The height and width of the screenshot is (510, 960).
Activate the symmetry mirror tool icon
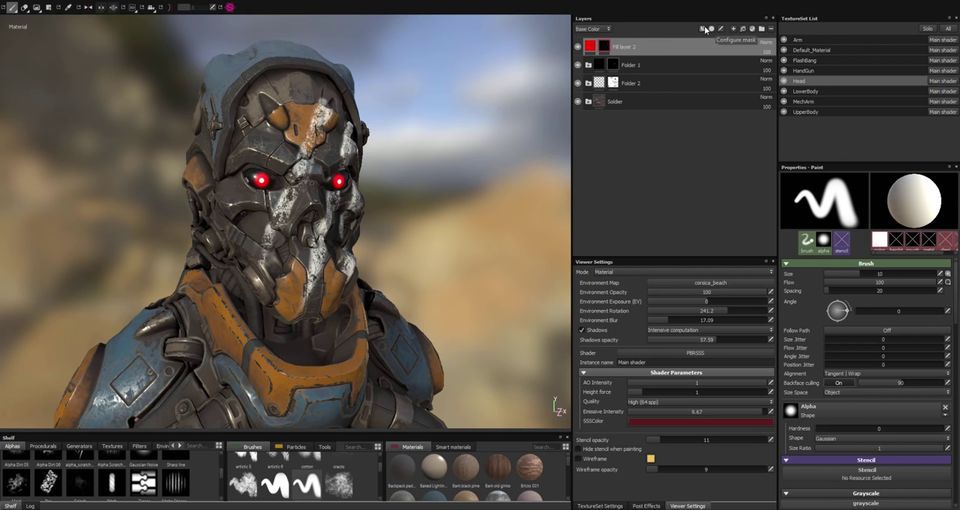89,7
